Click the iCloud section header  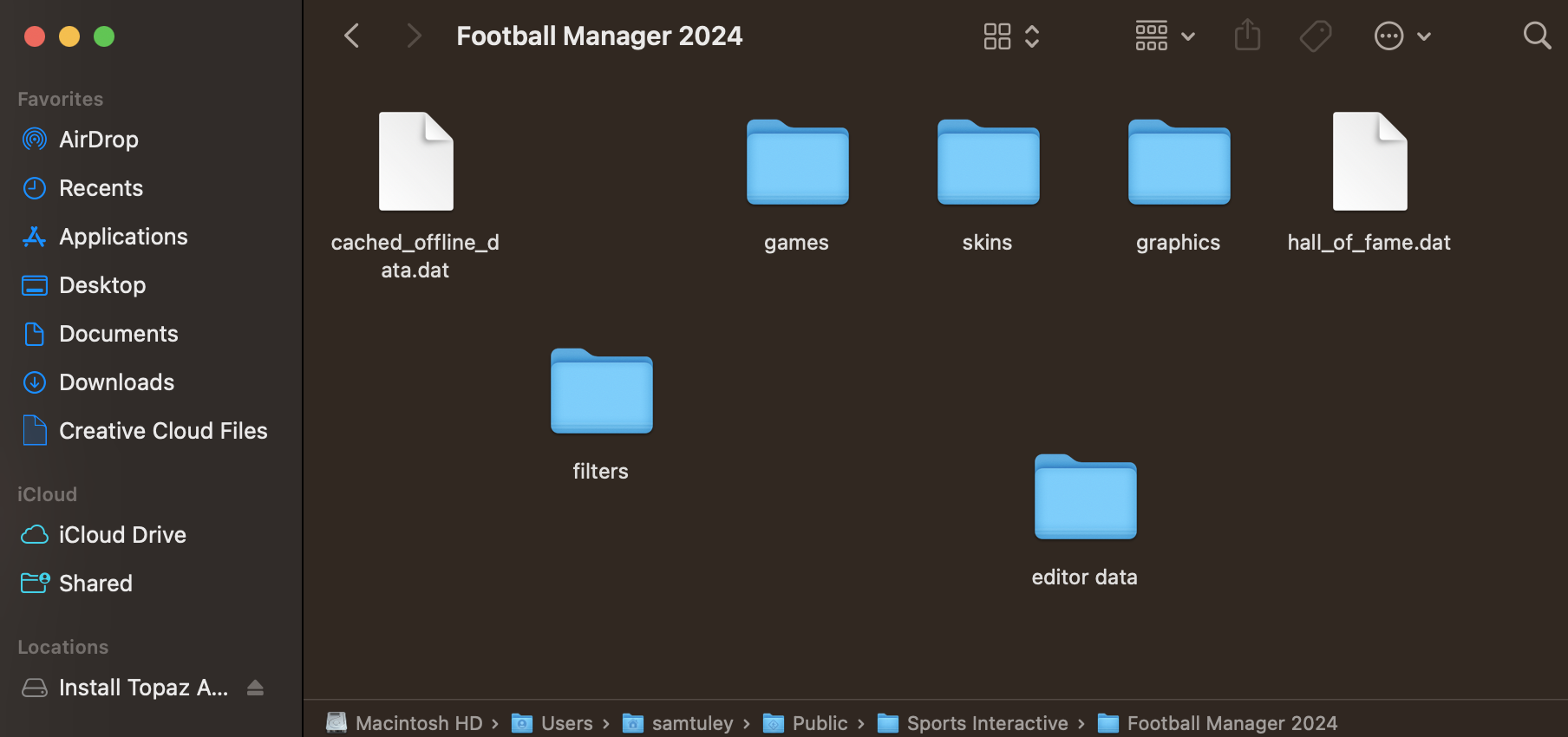pos(48,494)
